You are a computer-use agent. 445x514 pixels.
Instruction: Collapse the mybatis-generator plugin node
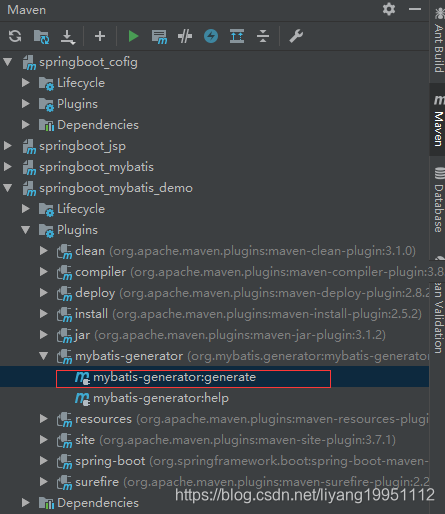pyautogui.click(x=44, y=356)
